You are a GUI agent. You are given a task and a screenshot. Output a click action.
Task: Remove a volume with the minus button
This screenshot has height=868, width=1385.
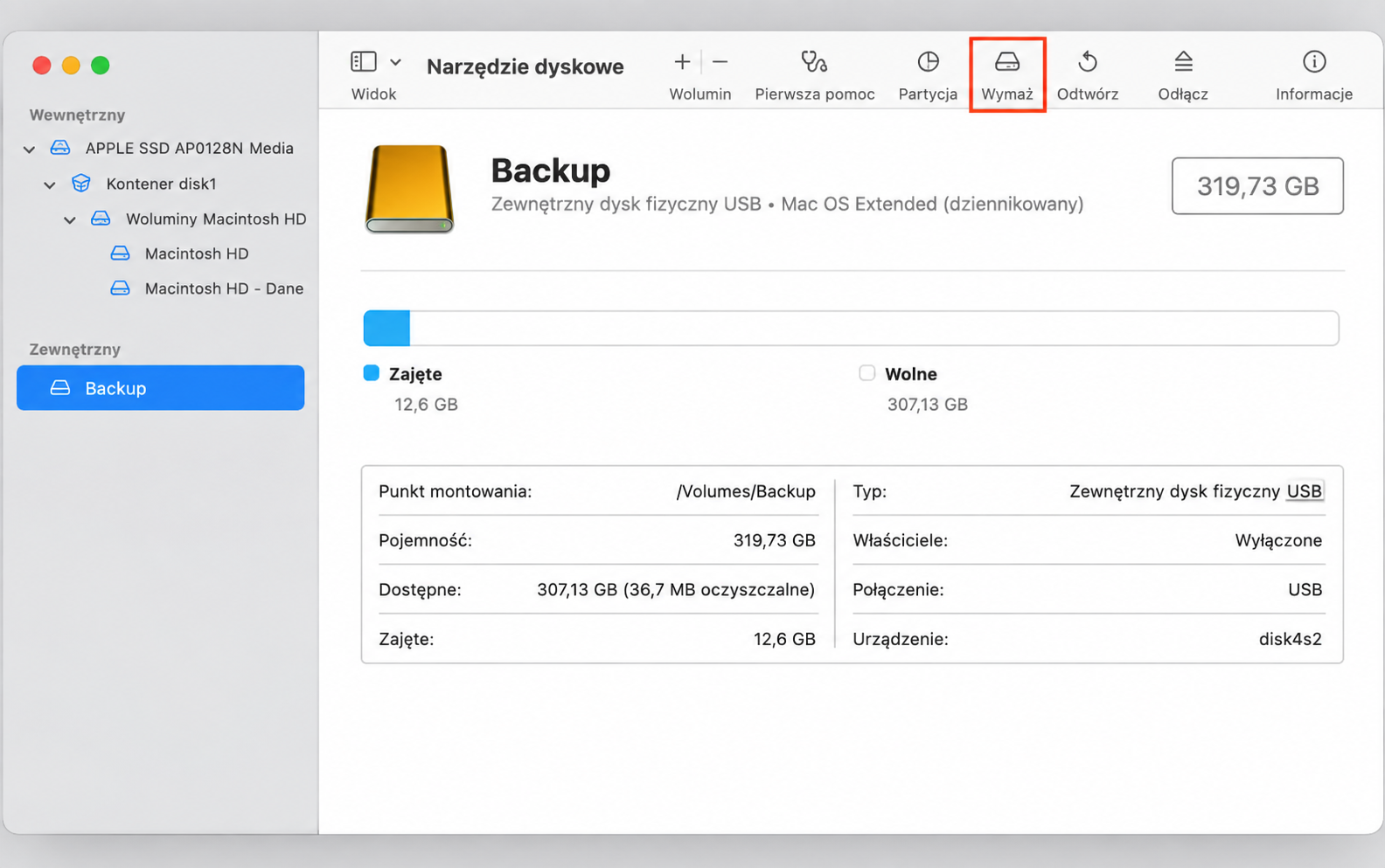pos(720,62)
